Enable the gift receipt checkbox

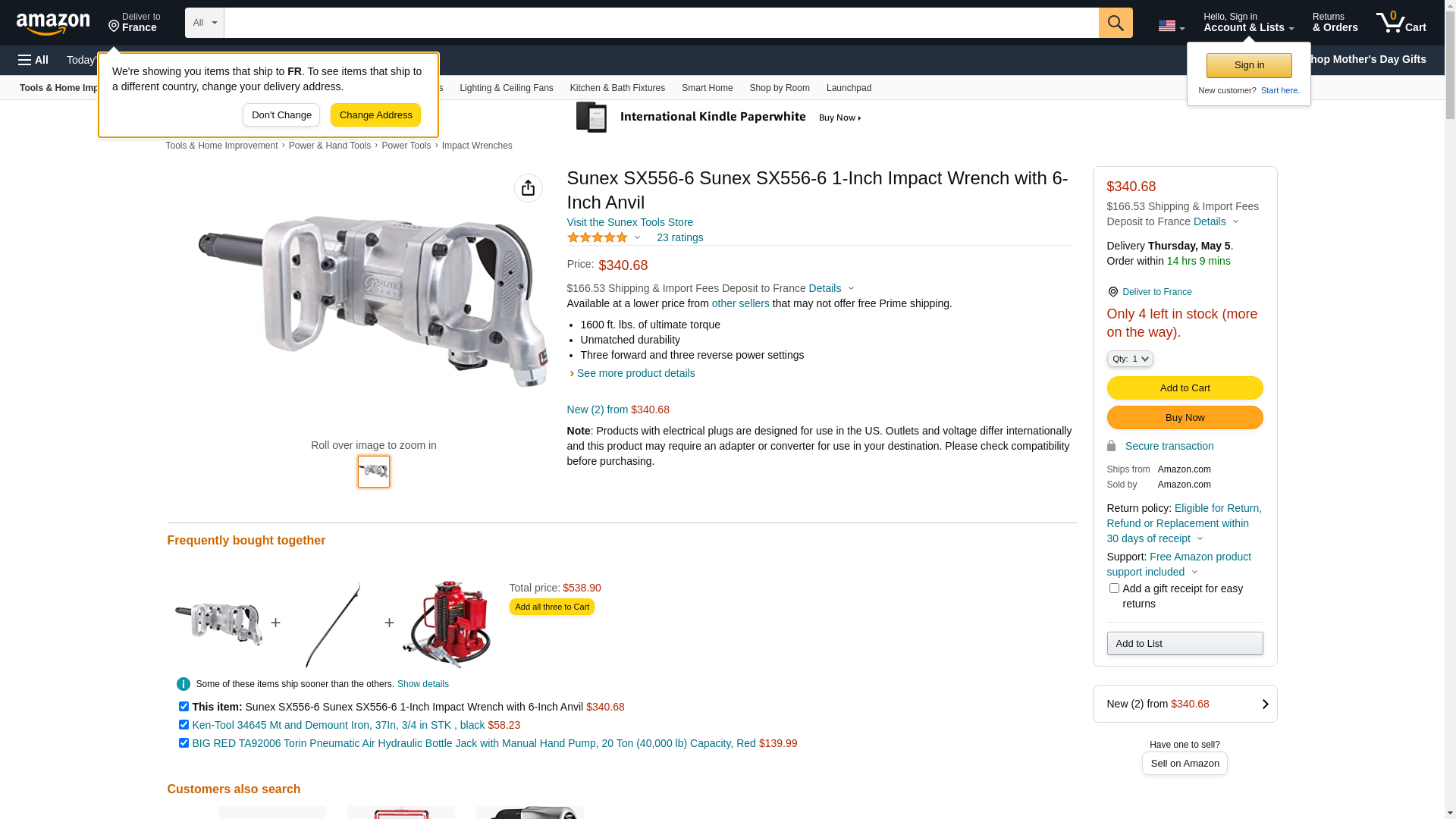pos(1114,588)
